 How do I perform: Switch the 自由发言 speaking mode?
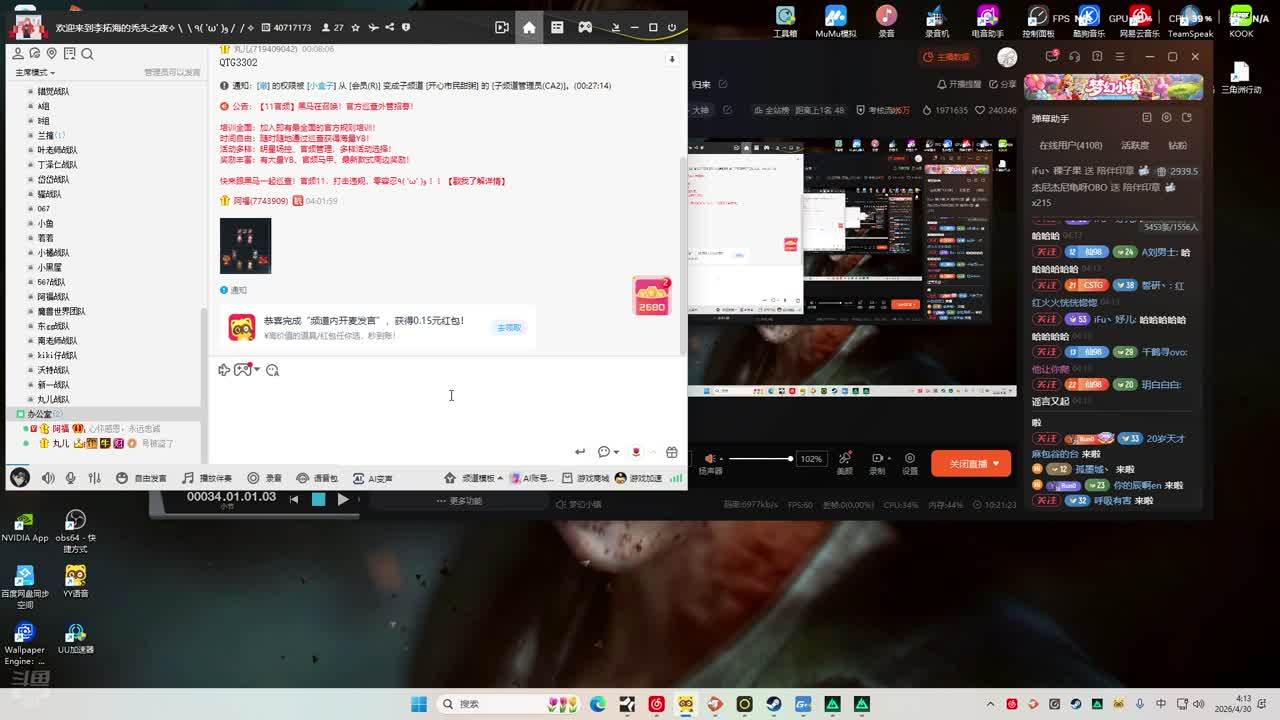coord(141,478)
